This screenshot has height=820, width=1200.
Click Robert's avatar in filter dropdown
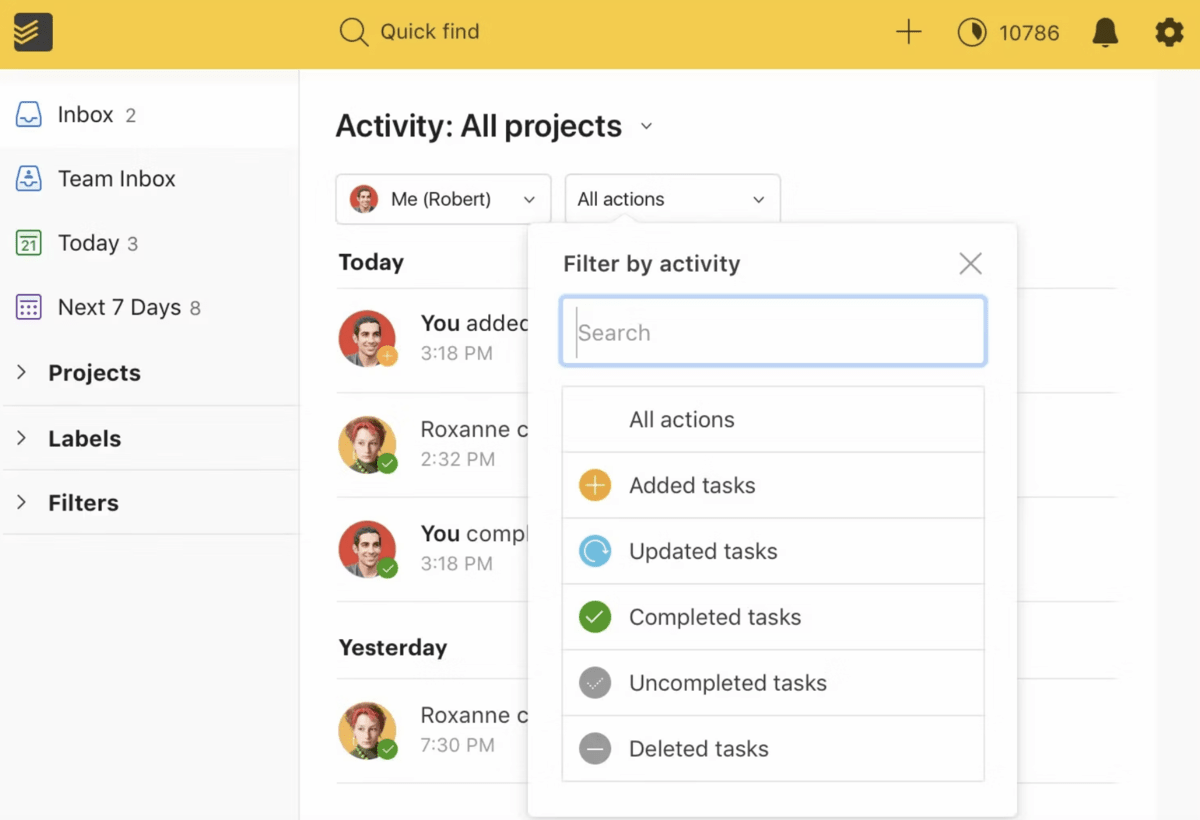[x=364, y=199]
